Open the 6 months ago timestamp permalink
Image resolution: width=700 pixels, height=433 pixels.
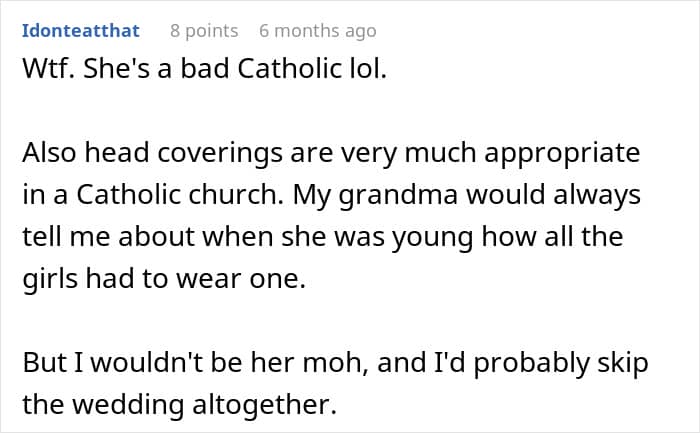point(318,31)
